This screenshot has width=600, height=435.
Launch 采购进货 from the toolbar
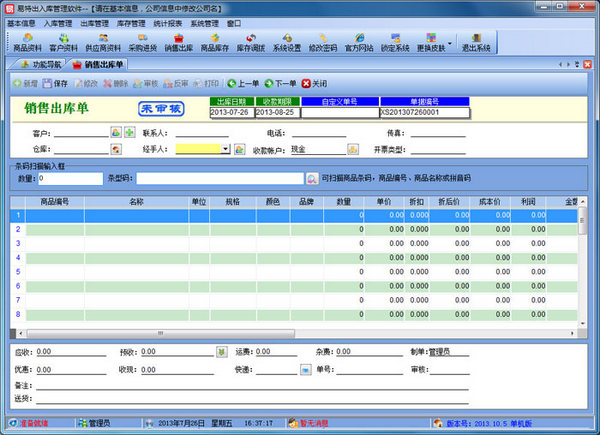pos(144,41)
